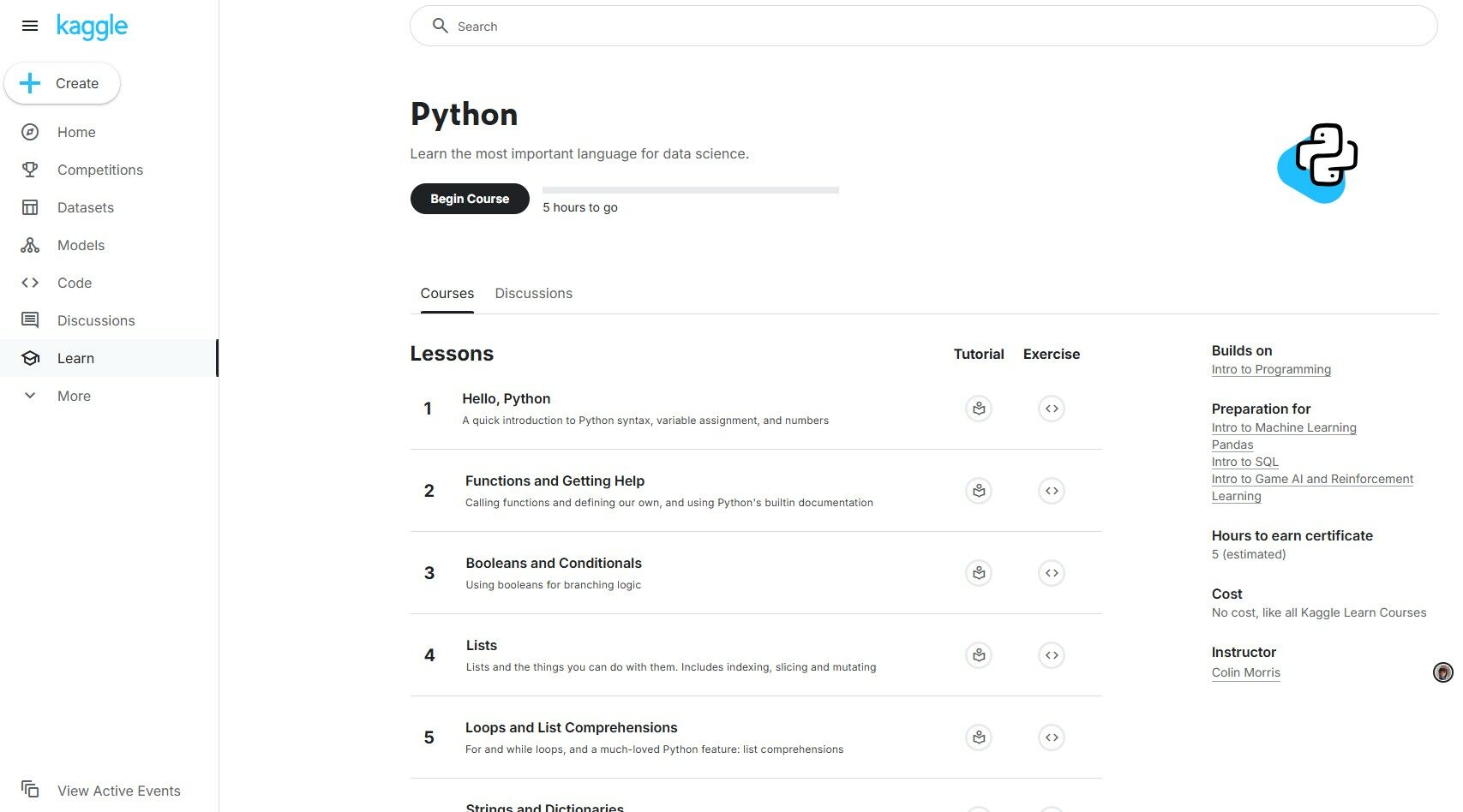Image resolution: width=1463 pixels, height=812 pixels.
Task: Open the Create menu button
Action: (62, 83)
